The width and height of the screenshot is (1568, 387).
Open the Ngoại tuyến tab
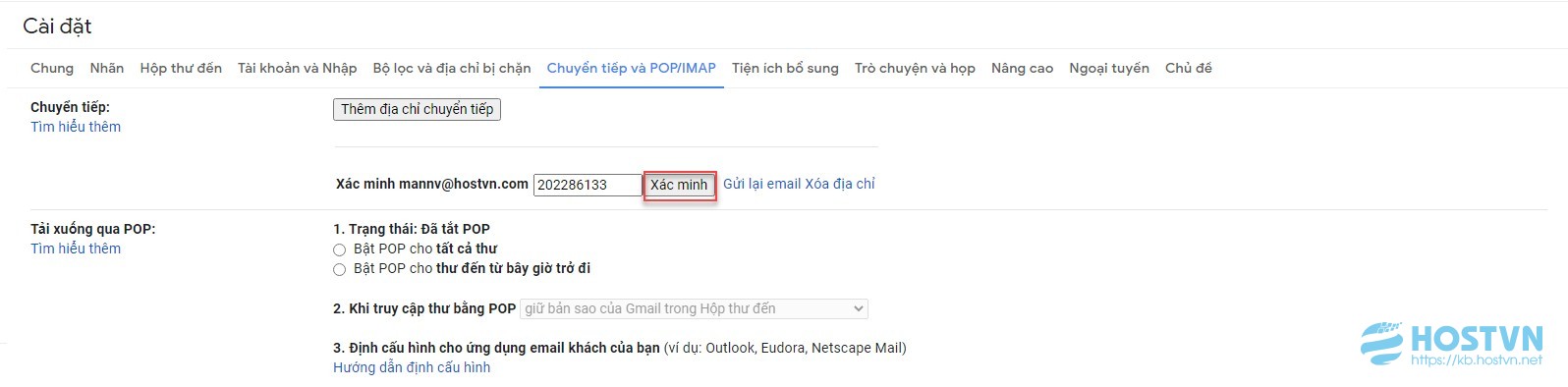pos(1109,68)
